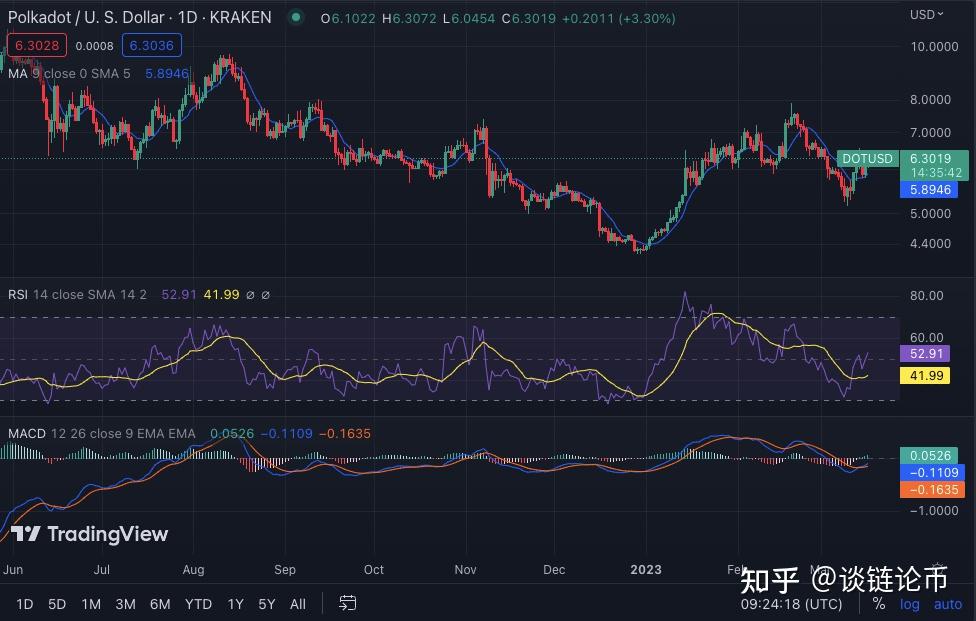Click the 14:35:42 countdown label

point(936,173)
